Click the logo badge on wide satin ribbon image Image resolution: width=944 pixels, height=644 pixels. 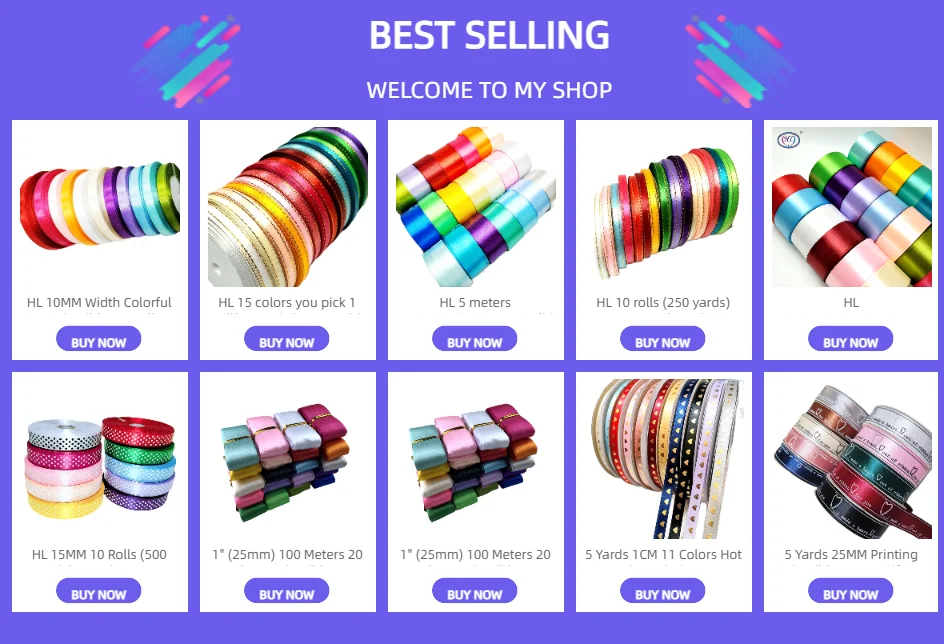click(x=789, y=140)
